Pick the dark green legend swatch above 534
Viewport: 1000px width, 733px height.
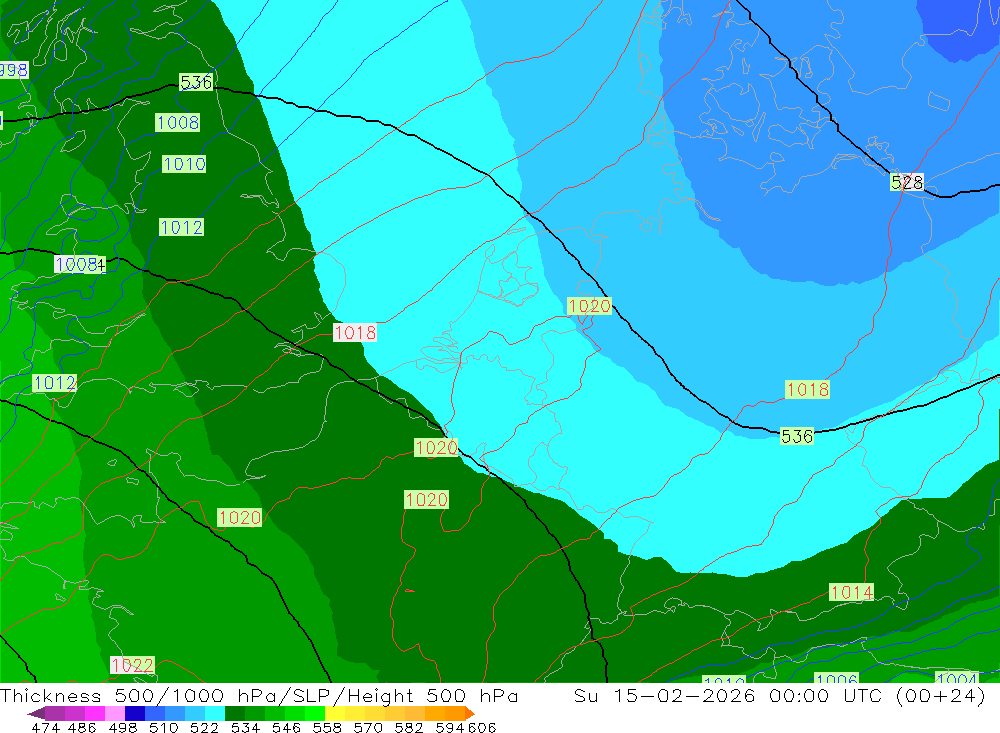235,713
